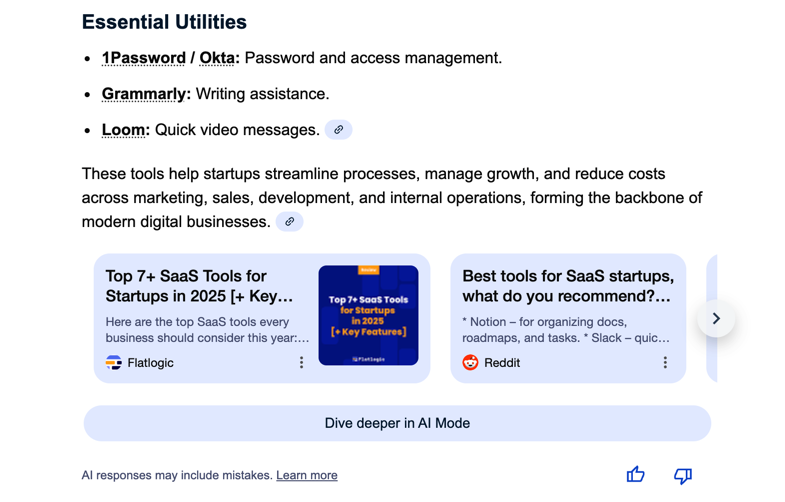This screenshot has width=785, height=502.
Task: Give the AI response a thumbs down
Action: [x=682, y=475]
